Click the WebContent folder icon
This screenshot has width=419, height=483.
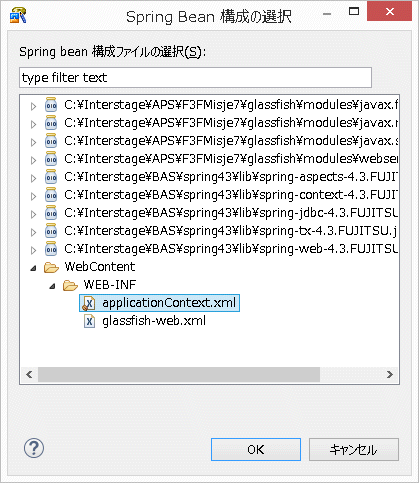[x=51, y=267]
